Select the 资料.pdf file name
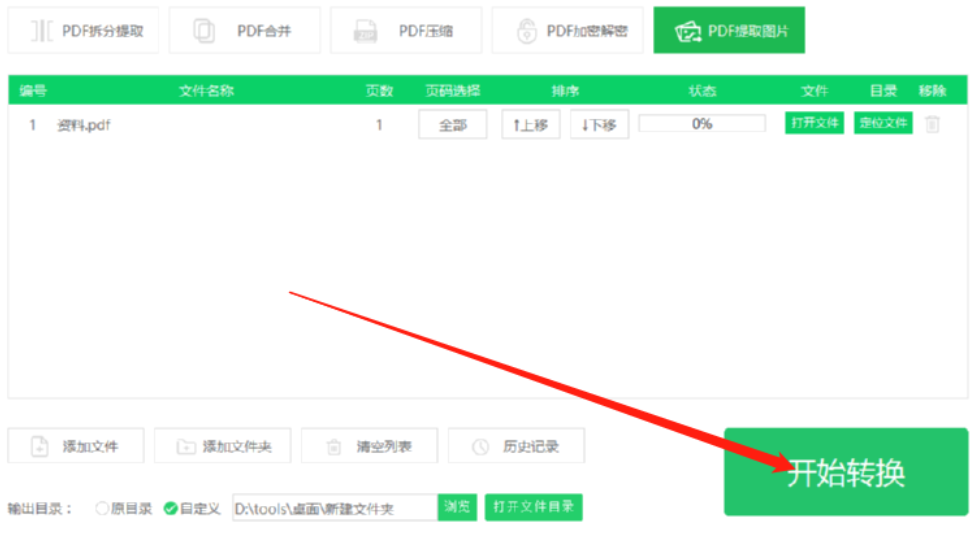The height and width of the screenshot is (533, 972). pyautogui.click(x=84, y=125)
